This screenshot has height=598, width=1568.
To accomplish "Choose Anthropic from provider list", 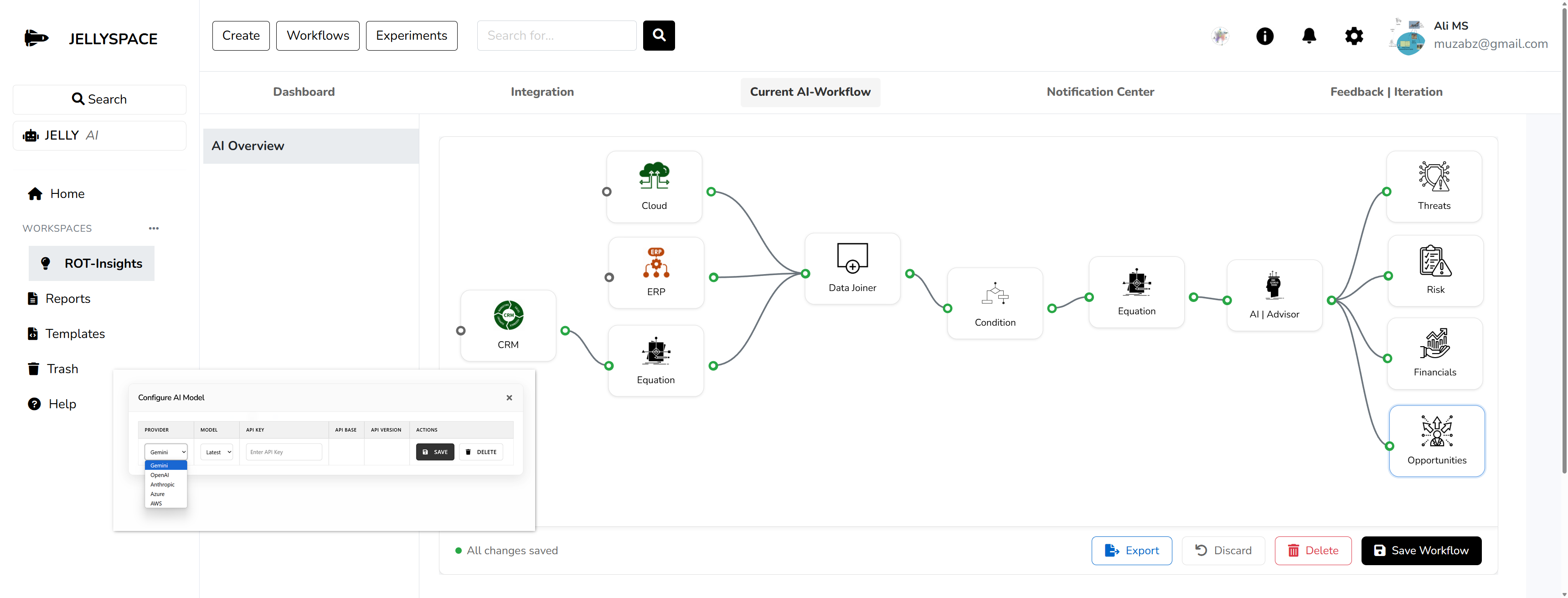I will (163, 485).
